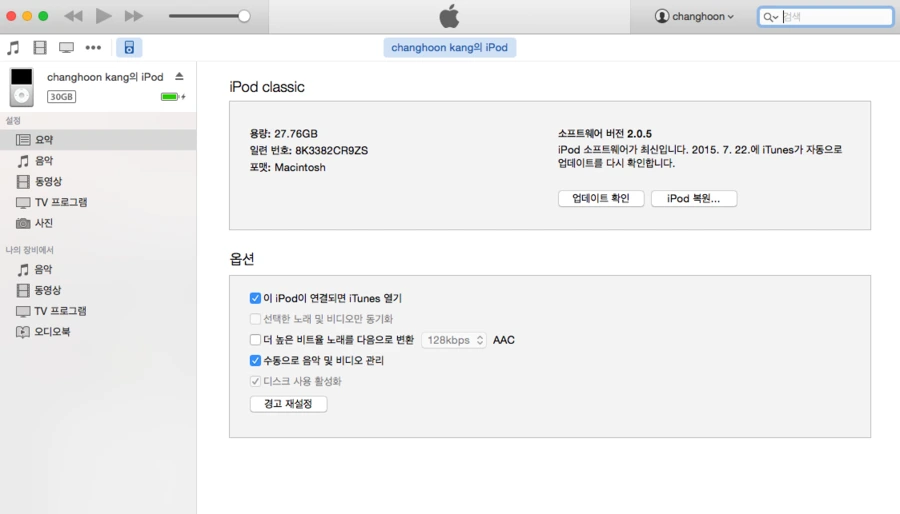Viewport: 900px width, 514px height.
Task: Open 요약 in settings sidebar
Action: (x=98, y=139)
